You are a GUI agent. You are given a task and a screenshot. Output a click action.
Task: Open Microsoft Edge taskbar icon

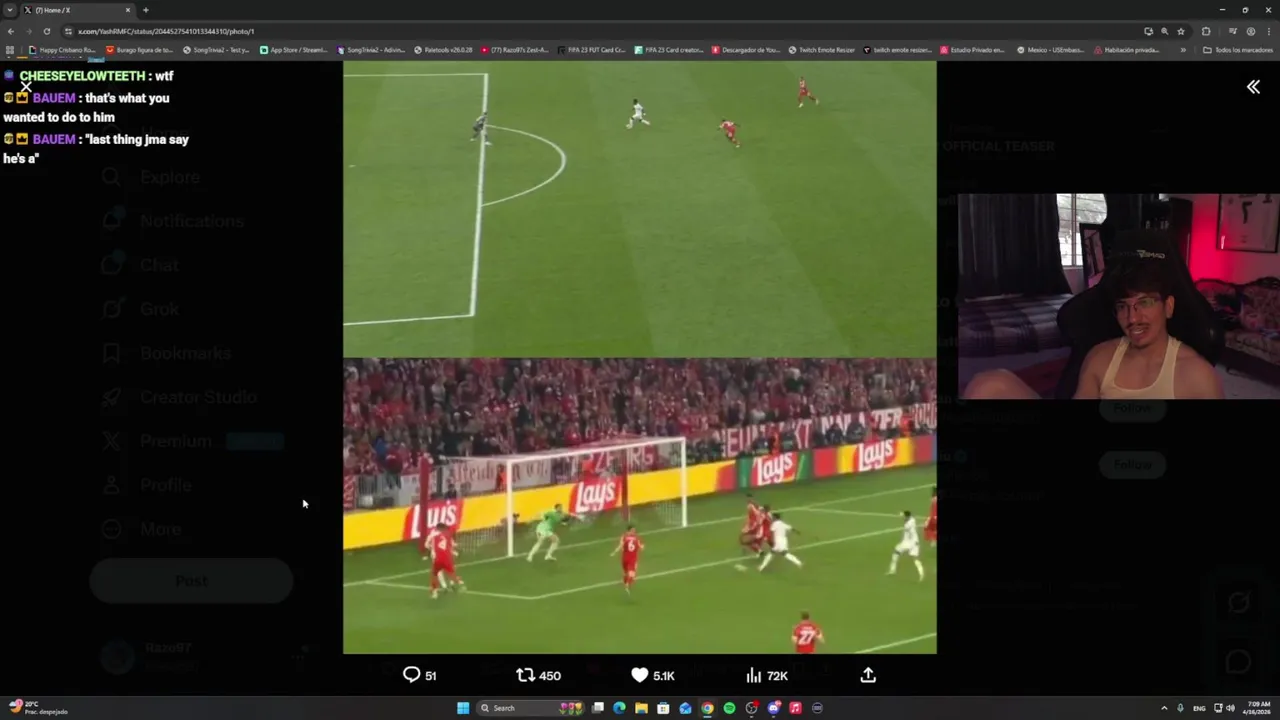(x=619, y=708)
